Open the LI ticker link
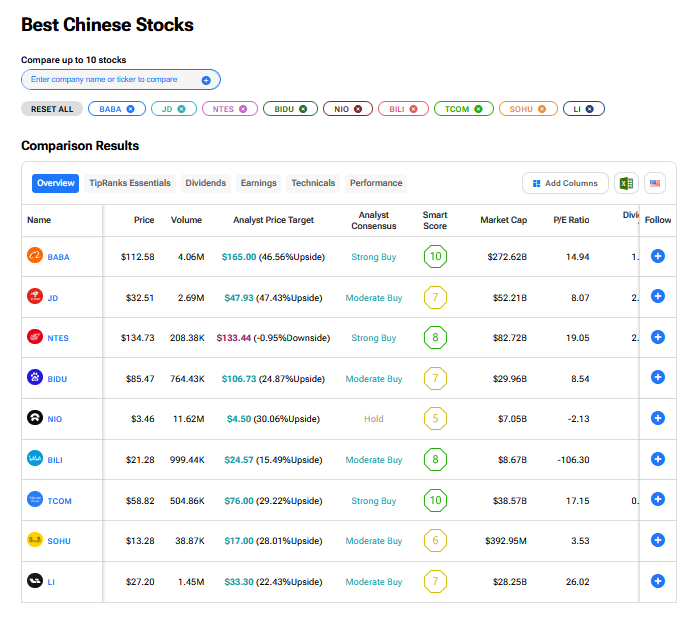 [51, 582]
